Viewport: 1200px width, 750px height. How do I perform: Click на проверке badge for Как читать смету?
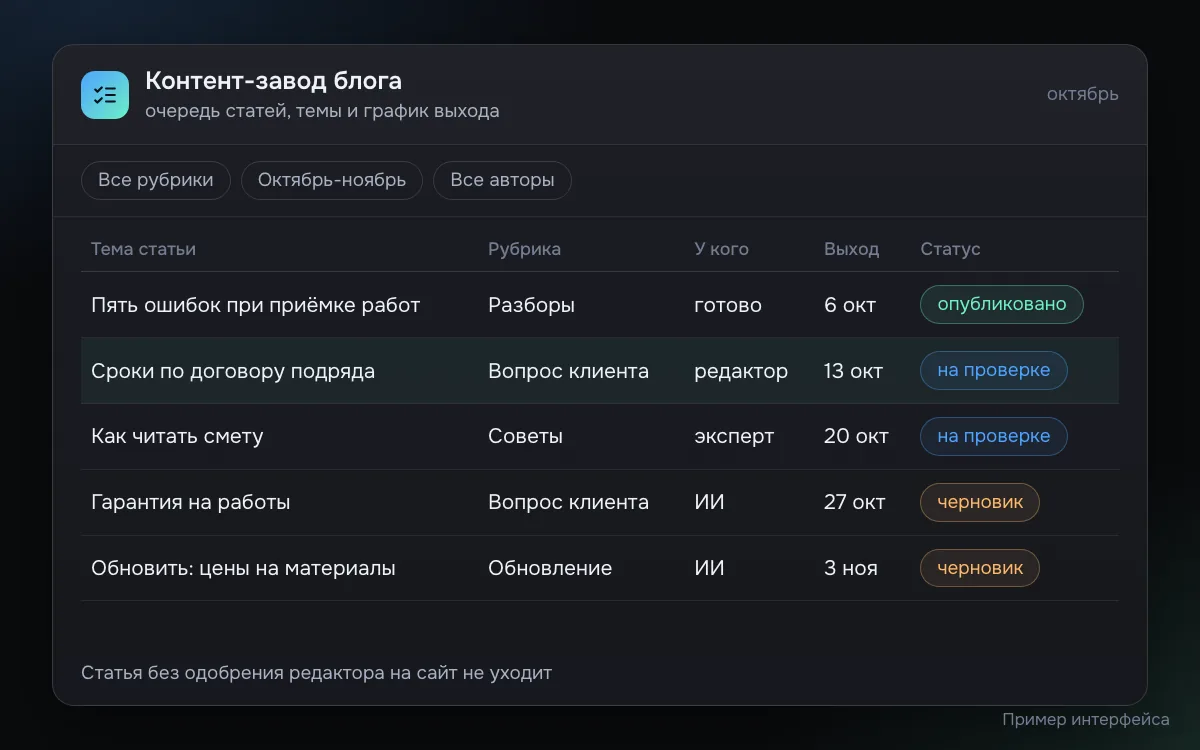tap(994, 436)
